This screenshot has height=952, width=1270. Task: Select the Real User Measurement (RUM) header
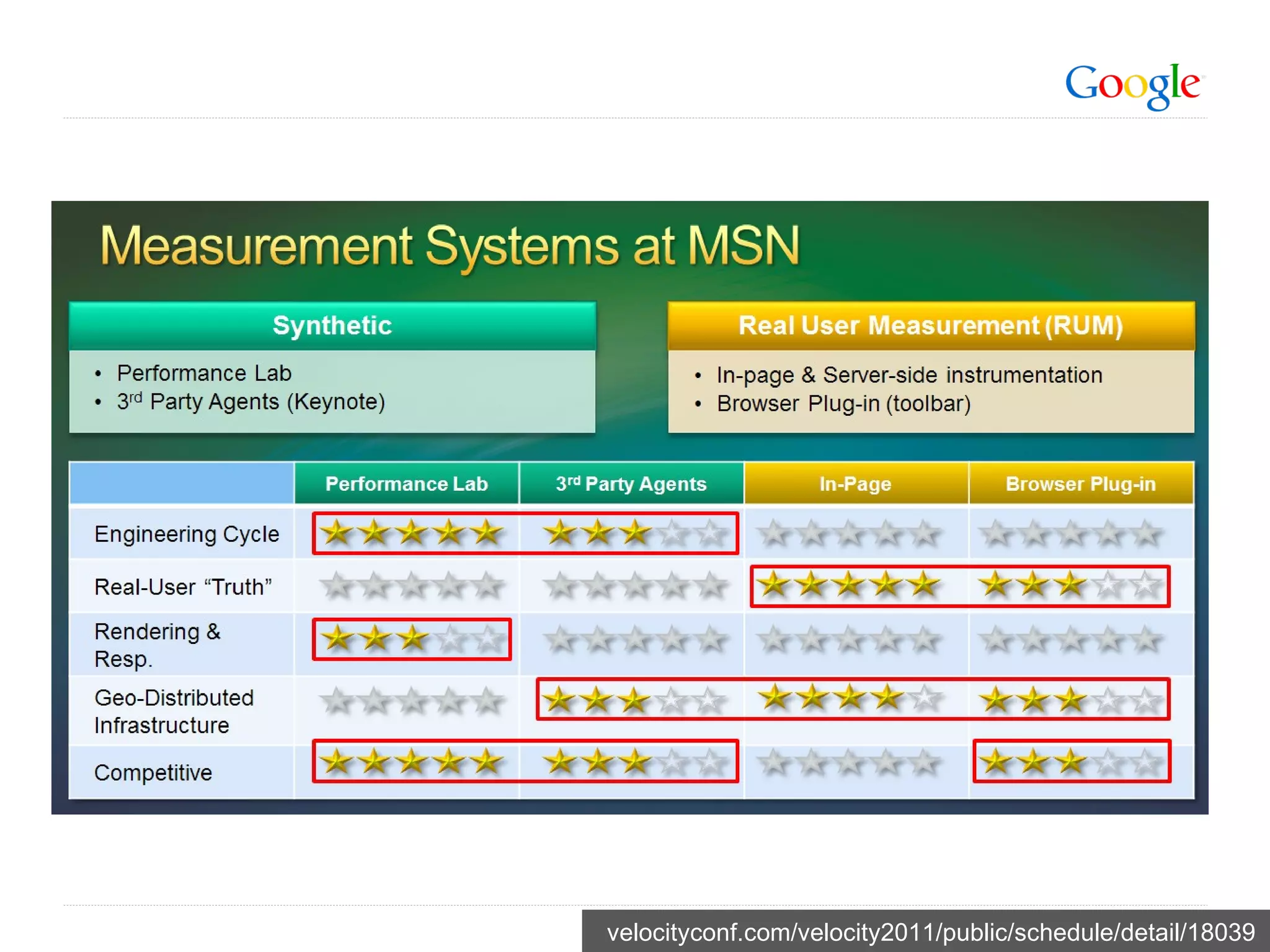pyautogui.click(x=930, y=326)
